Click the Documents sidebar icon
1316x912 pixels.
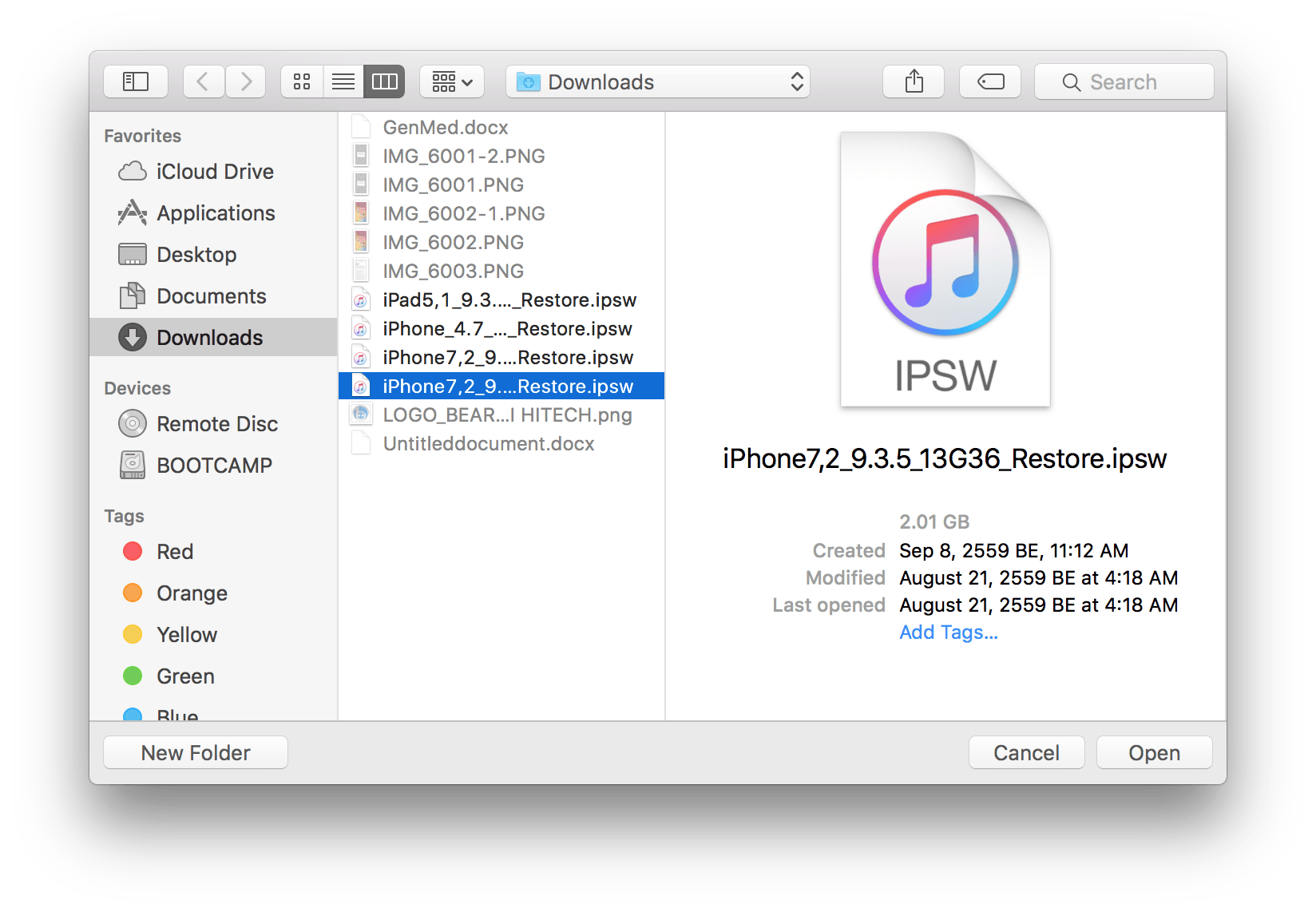[133, 296]
